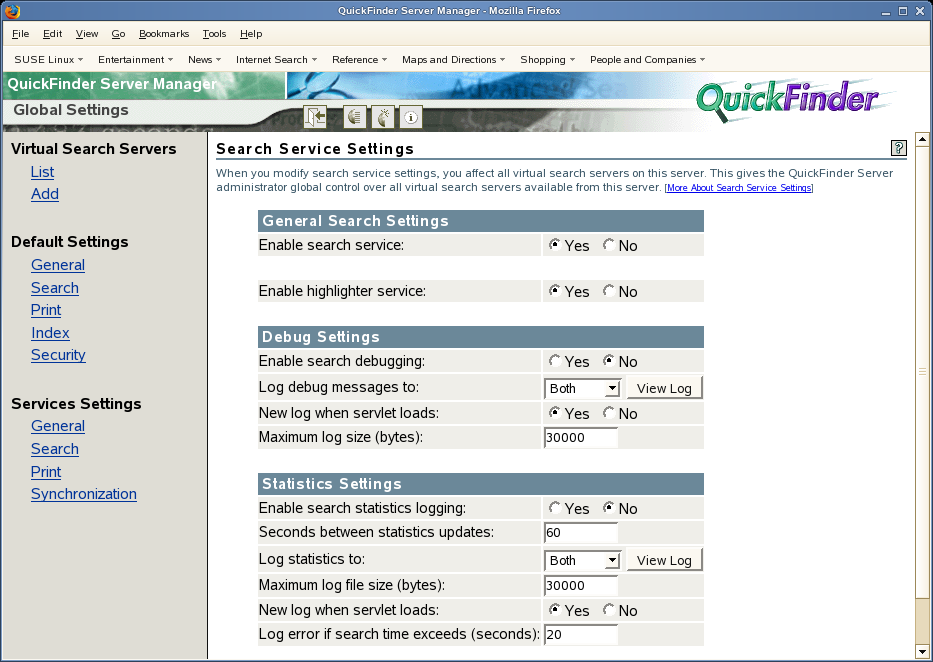Click the globe list icon in header

click(355, 117)
